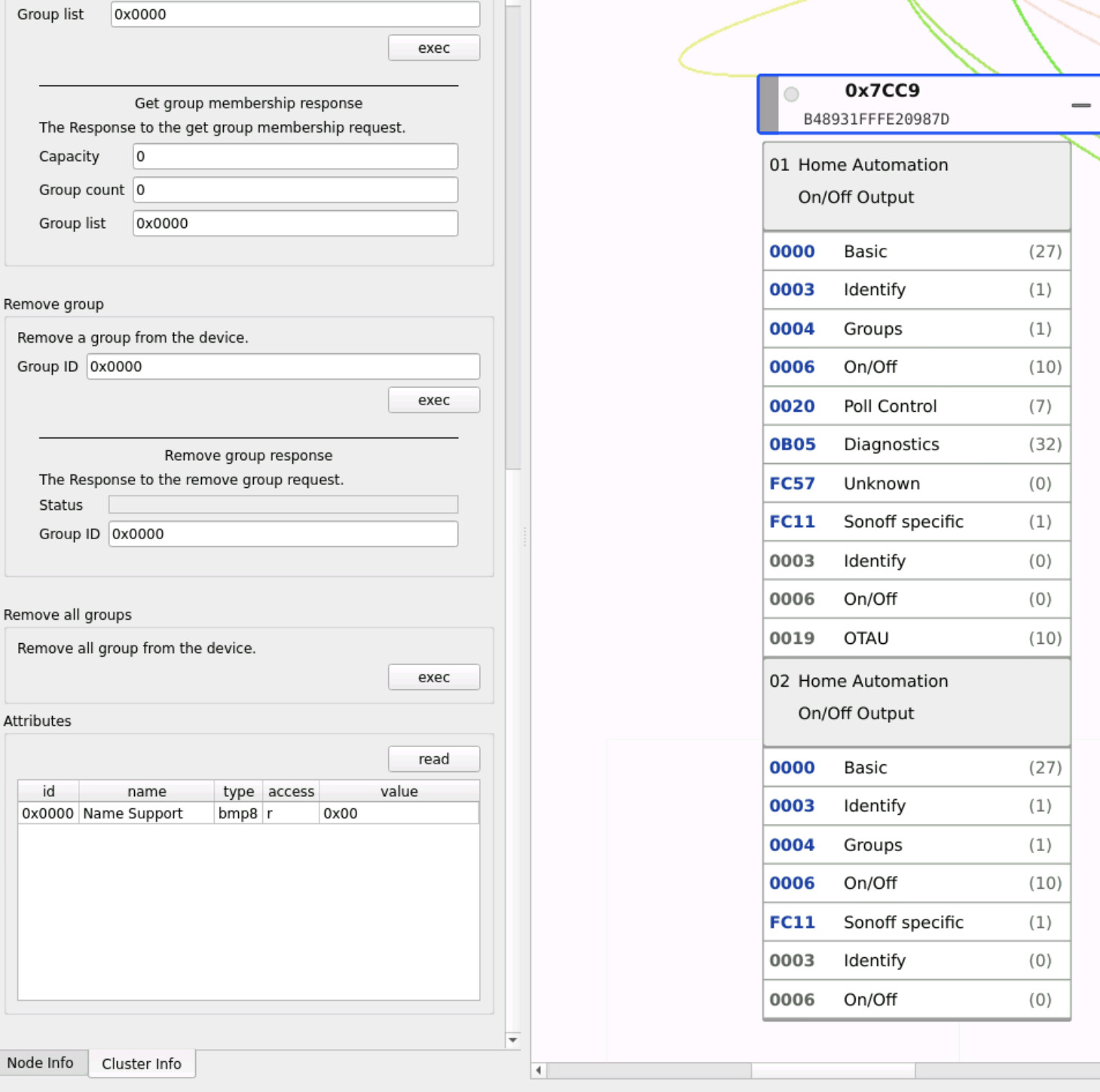The image size is (1100, 1092).
Task: Click the Capacity input field
Action: click(x=295, y=157)
